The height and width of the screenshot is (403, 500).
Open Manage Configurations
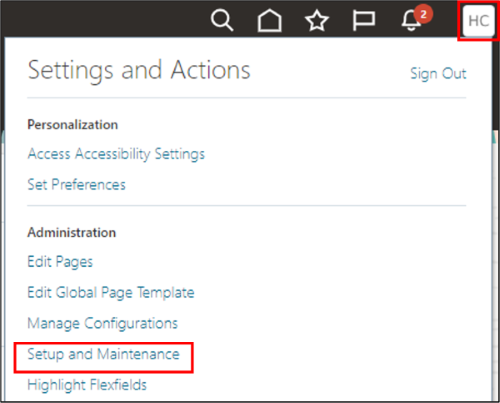coord(102,323)
